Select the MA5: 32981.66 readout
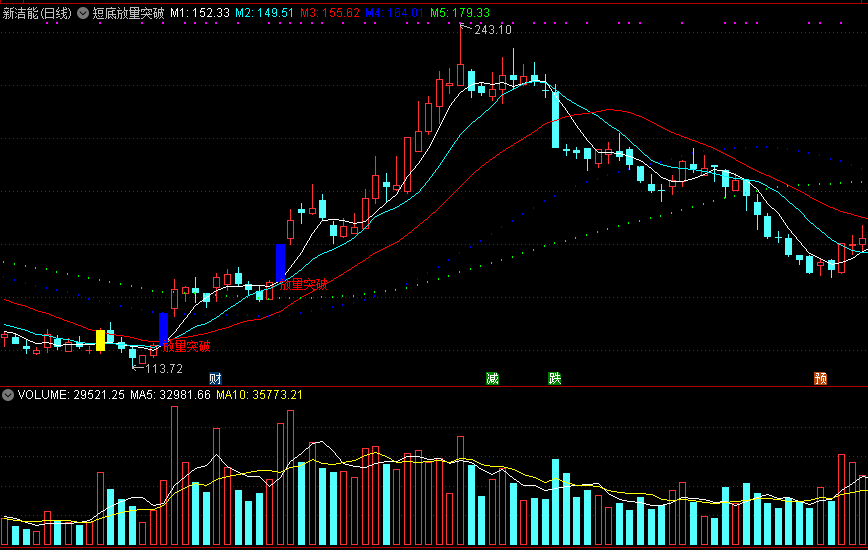 pos(170,395)
